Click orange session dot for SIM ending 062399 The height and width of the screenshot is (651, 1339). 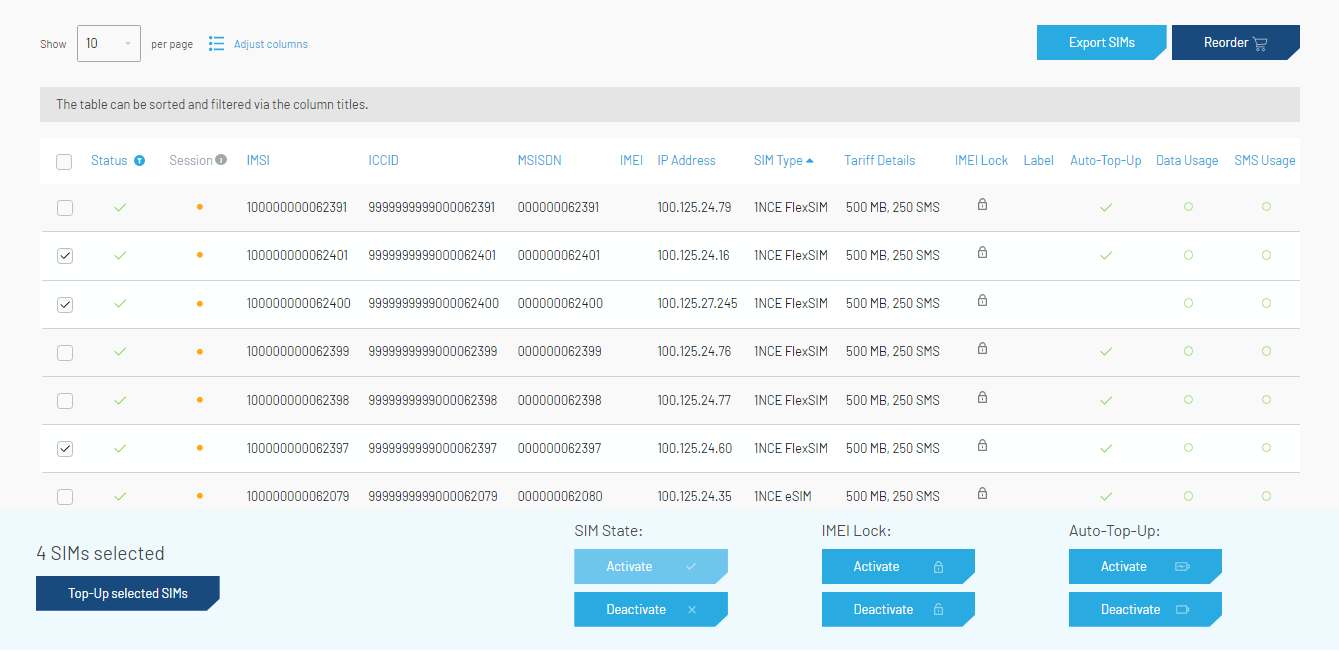point(200,352)
